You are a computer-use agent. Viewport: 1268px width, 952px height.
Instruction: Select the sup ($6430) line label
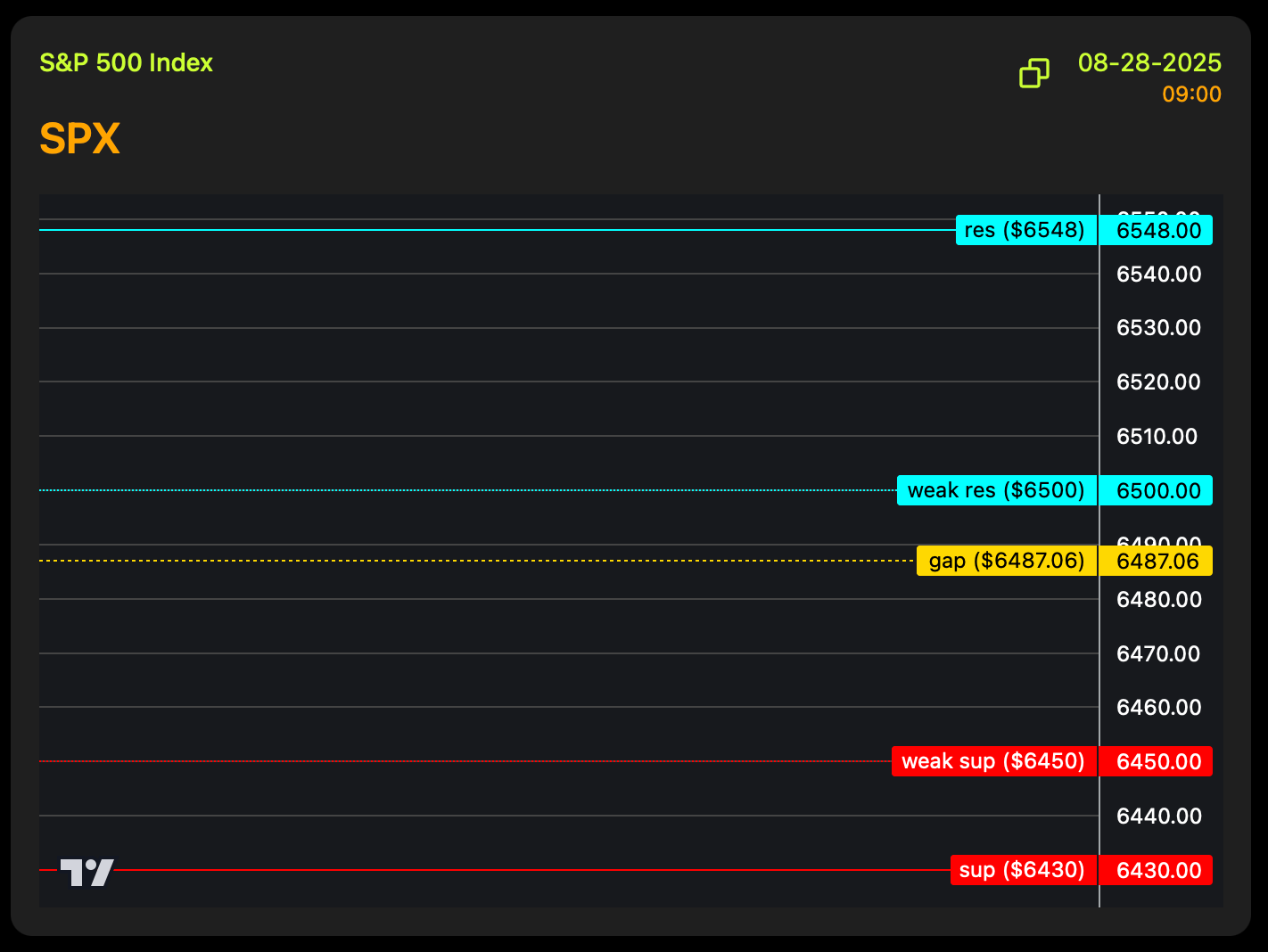1023,870
